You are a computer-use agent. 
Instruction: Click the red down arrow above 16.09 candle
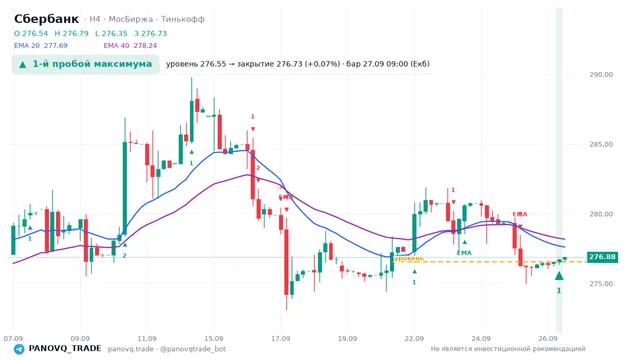pyautogui.click(x=253, y=129)
